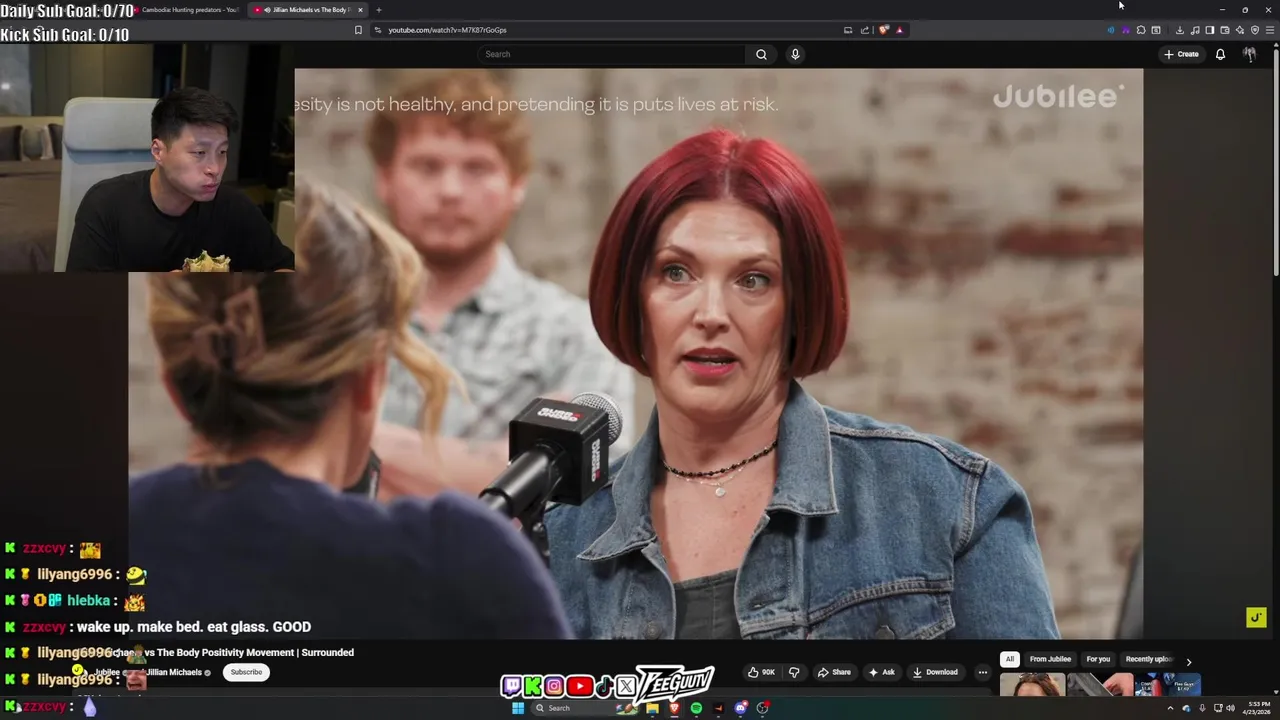Select the Recently uploaded filter chip
The height and width of the screenshot is (720, 1280).
[x=1148, y=659]
